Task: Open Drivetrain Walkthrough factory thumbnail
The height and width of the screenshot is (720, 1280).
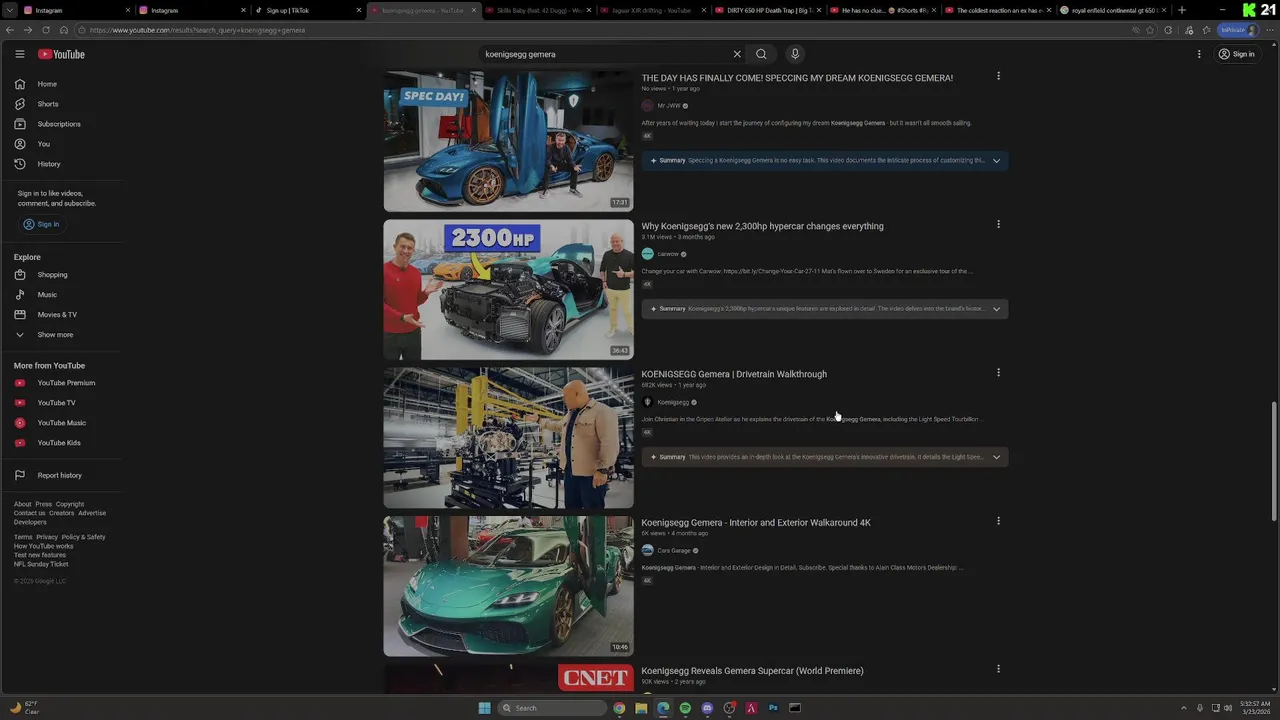Action: pyautogui.click(x=508, y=438)
